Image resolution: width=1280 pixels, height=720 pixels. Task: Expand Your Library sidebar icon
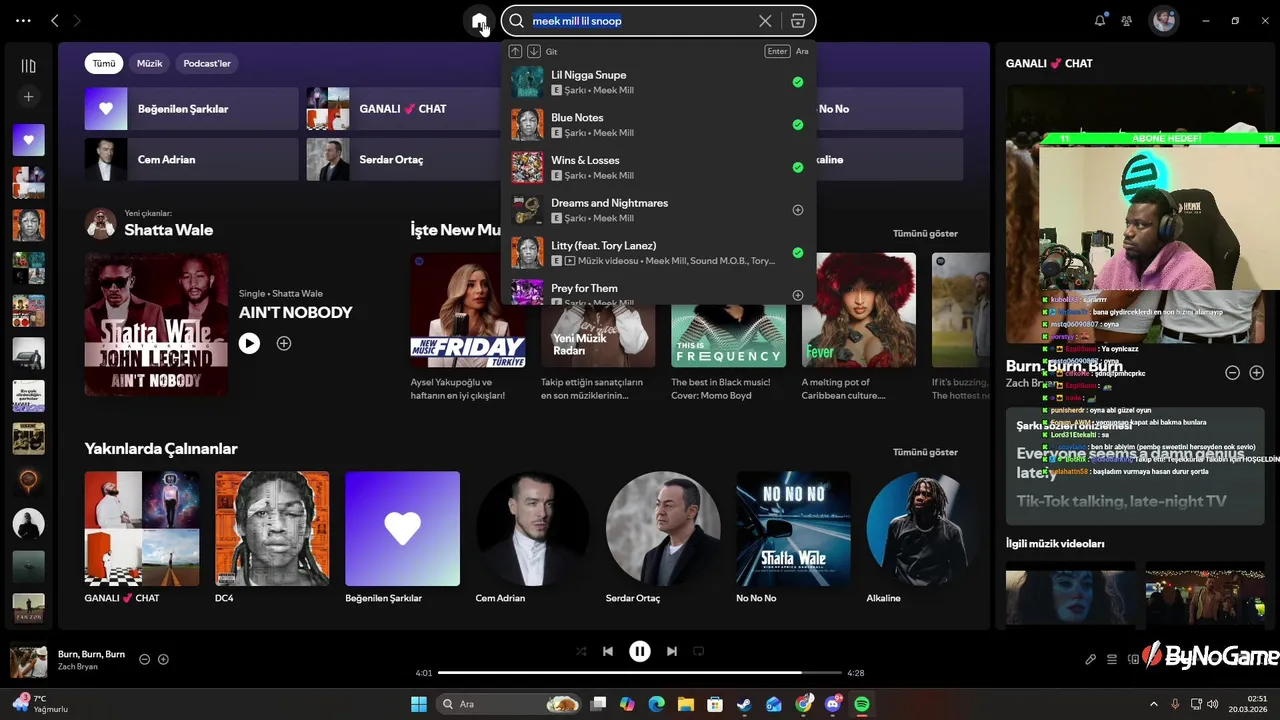point(28,66)
